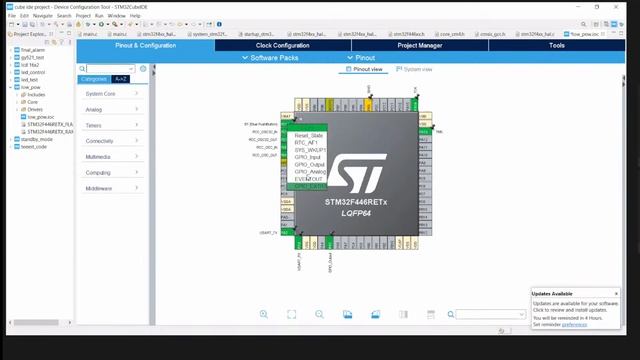The height and width of the screenshot is (360, 640).
Task: Click the rotate counter-clockwise icon in bottom toolbar
Action: [376, 314]
